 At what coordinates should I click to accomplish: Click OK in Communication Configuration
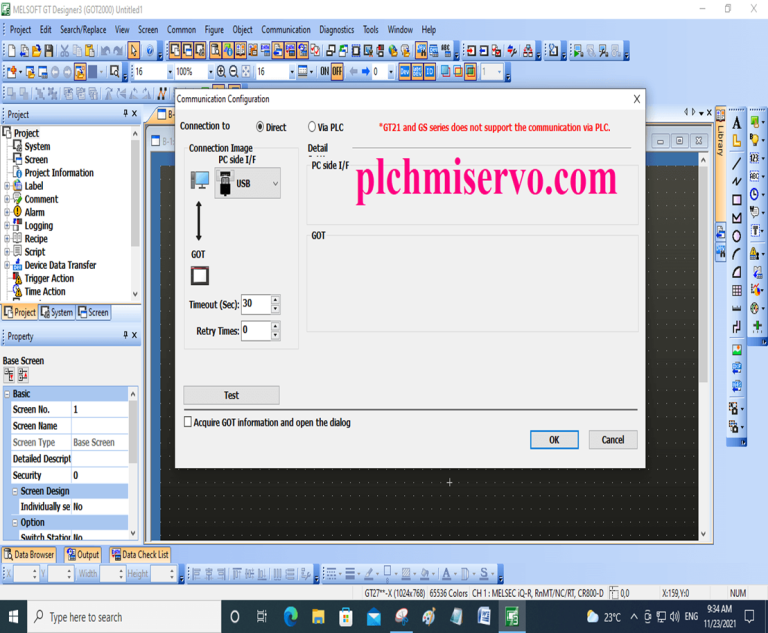tap(554, 440)
